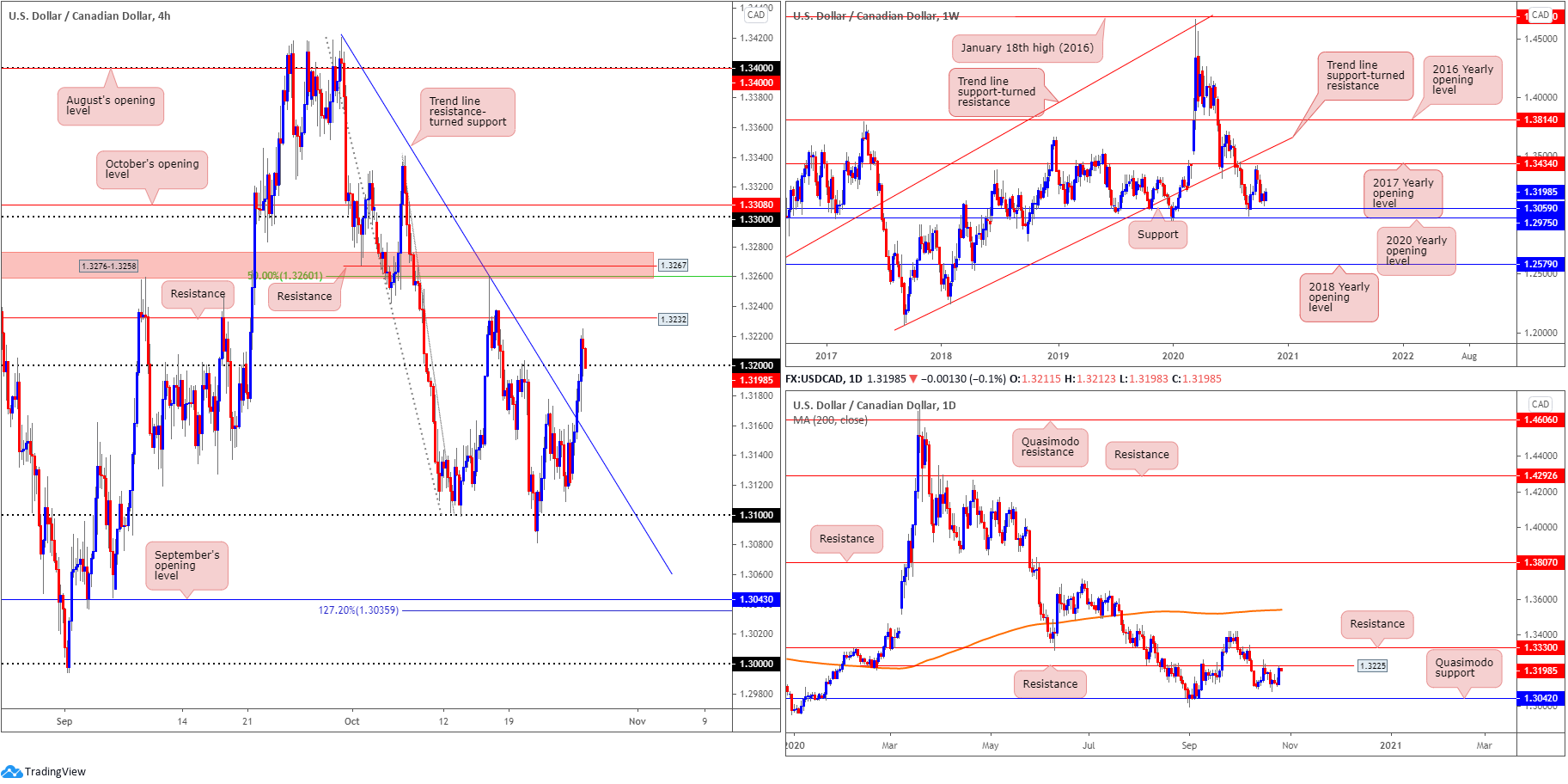Select the 50.00%(1.32601) Fibonacci label
This screenshot has height=784, width=1568.
(285, 276)
